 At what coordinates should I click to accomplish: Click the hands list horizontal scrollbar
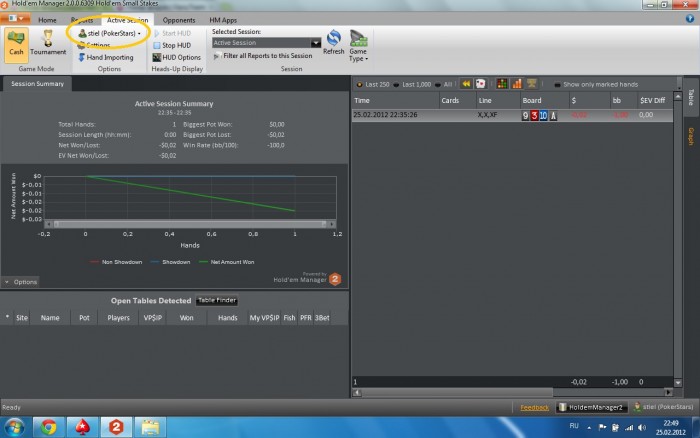point(458,392)
